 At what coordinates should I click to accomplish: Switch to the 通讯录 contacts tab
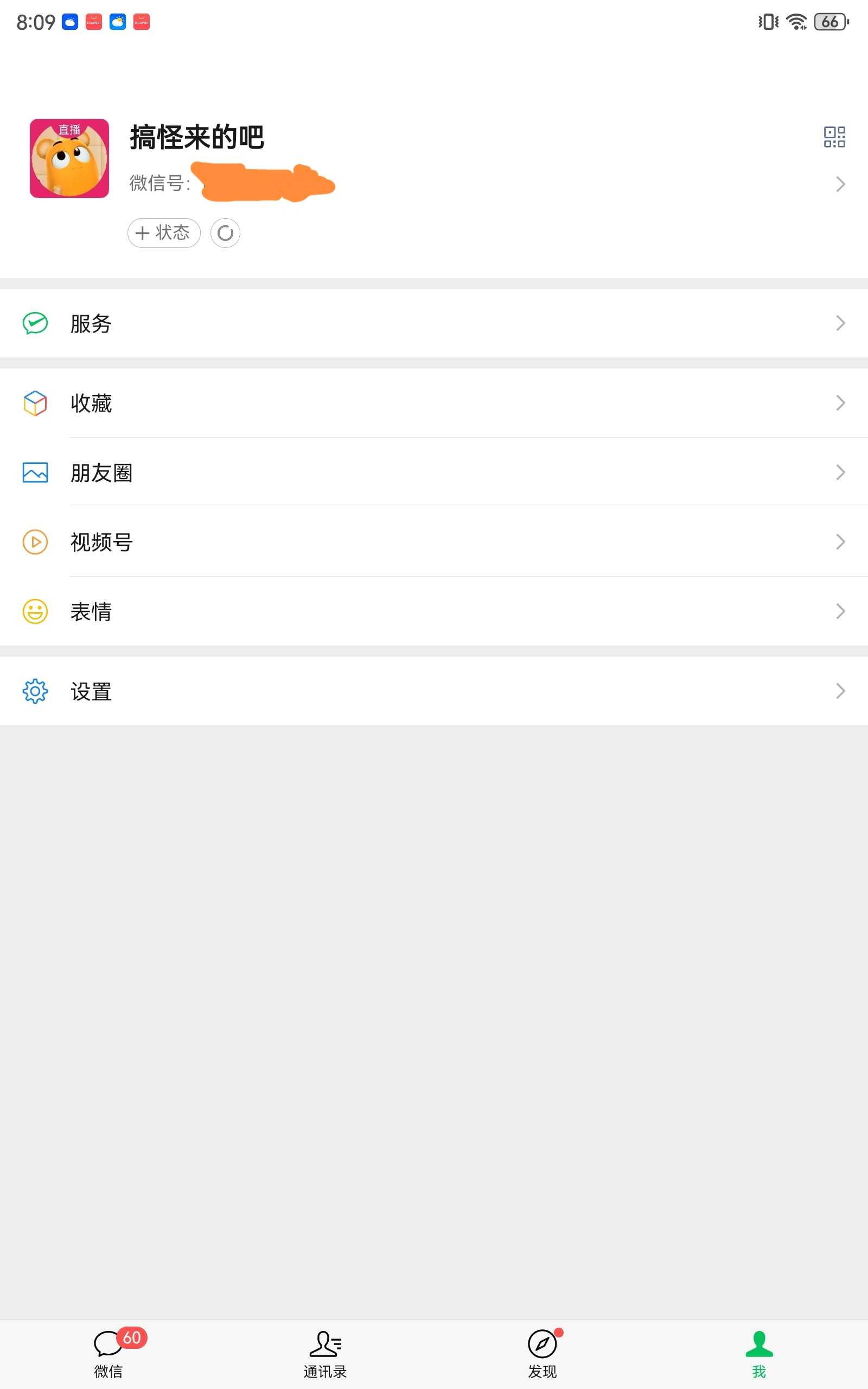pyautogui.click(x=325, y=1353)
